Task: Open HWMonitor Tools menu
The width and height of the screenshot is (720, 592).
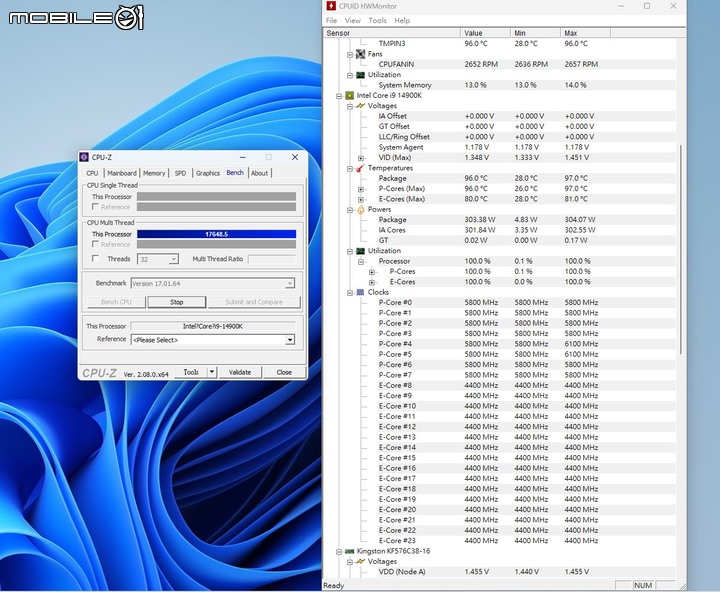Action: pyautogui.click(x=377, y=21)
